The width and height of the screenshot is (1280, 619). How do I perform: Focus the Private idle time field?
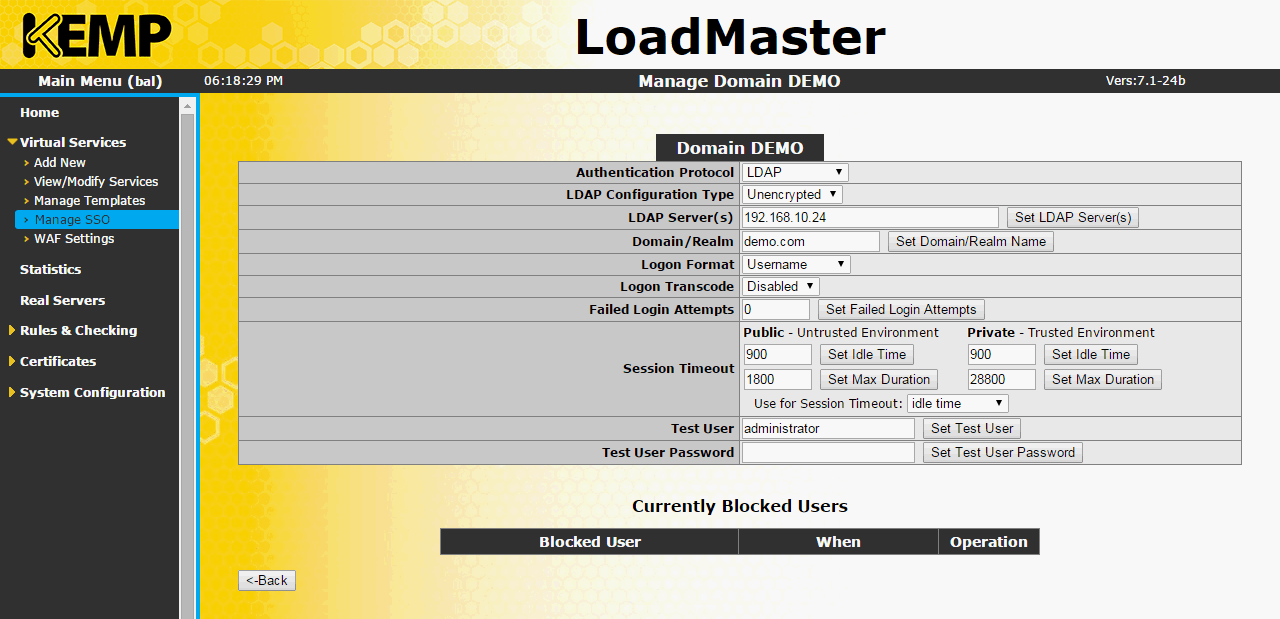tap(1002, 354)
